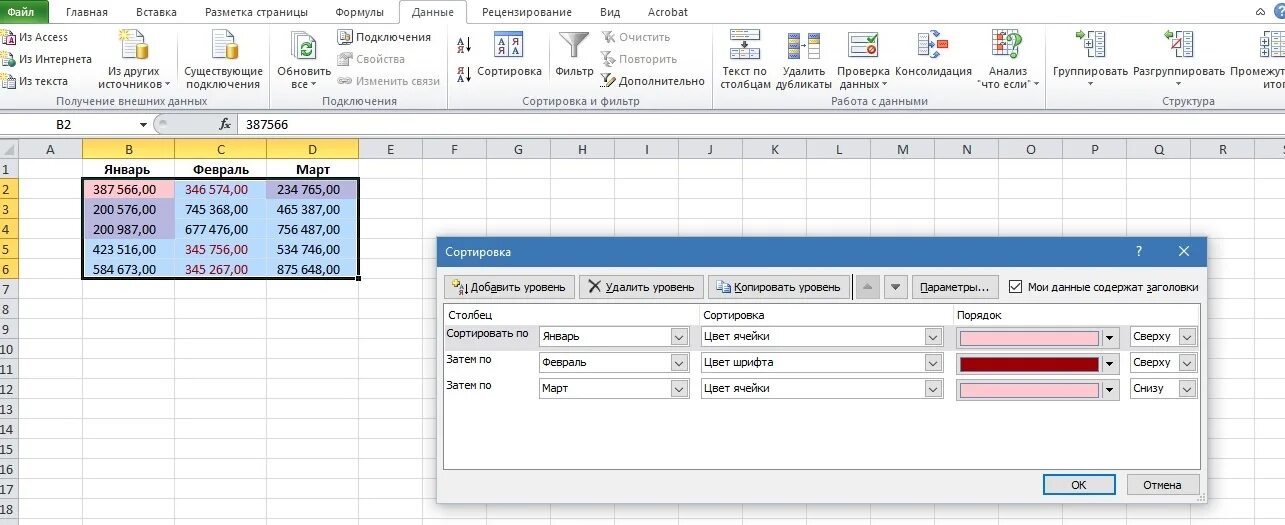Click the dialog help question mark

[1139, 252]
